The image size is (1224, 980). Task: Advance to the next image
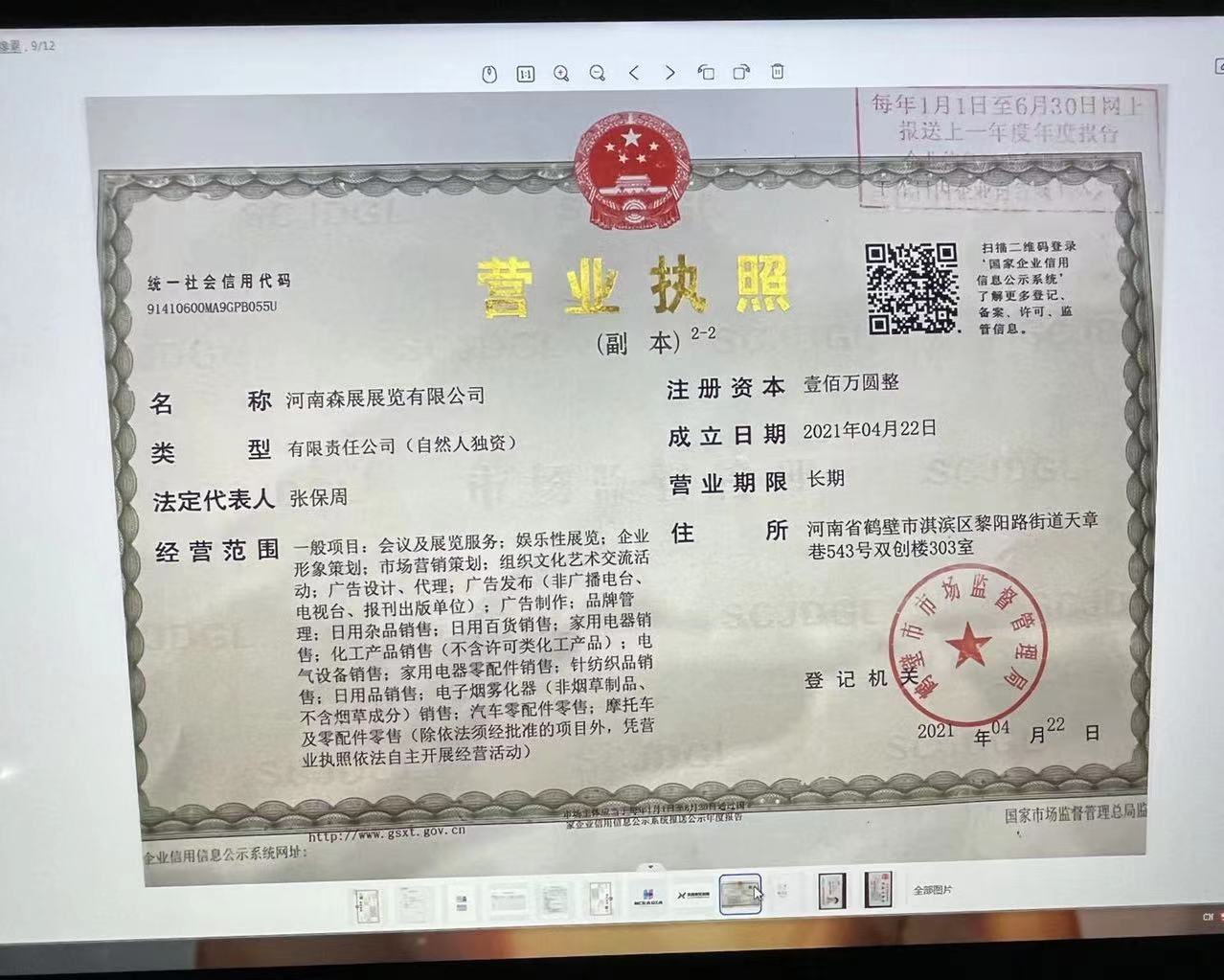pos(669,73)
